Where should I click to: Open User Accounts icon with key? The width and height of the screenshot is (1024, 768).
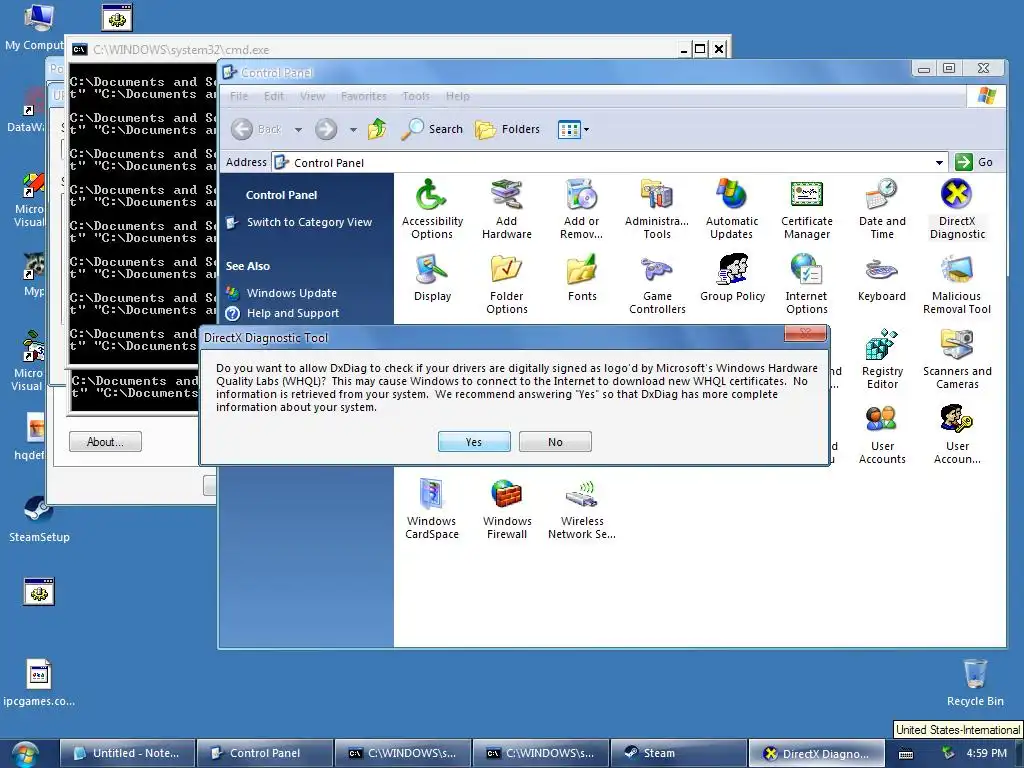957,434
